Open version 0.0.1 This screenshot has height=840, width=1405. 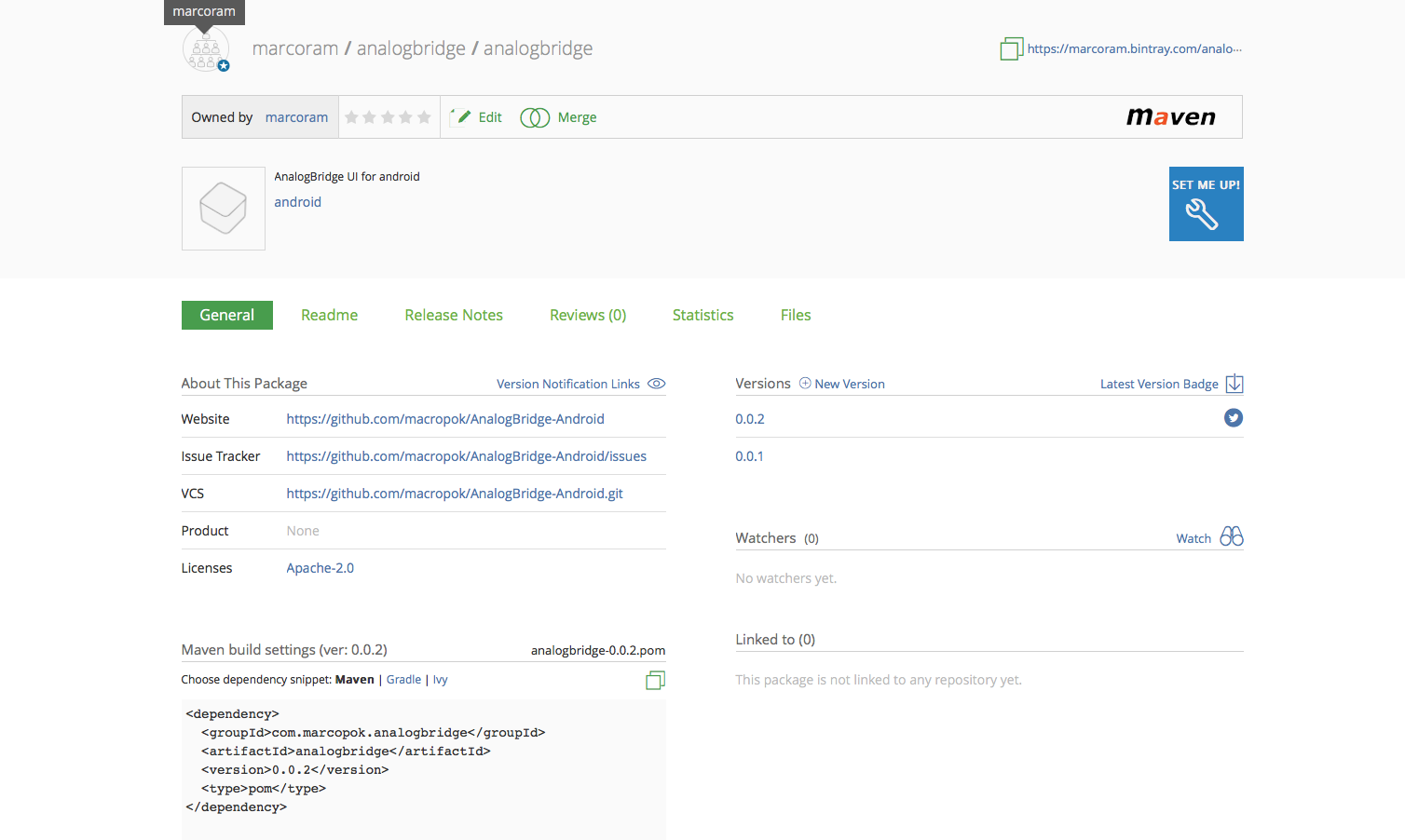(x=750, y=456)
